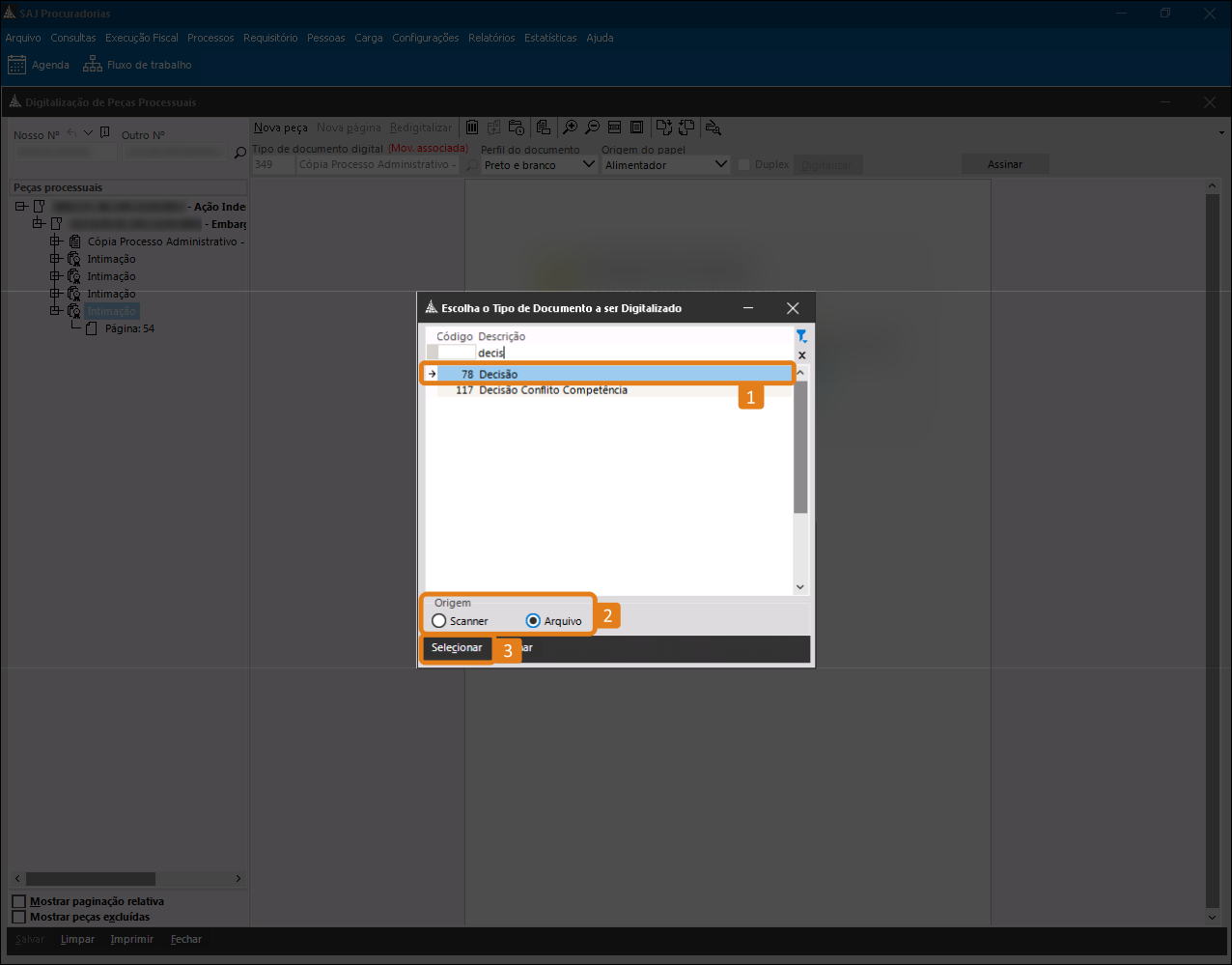Open the Agenda calendar icon

click(x=16, y=65)
